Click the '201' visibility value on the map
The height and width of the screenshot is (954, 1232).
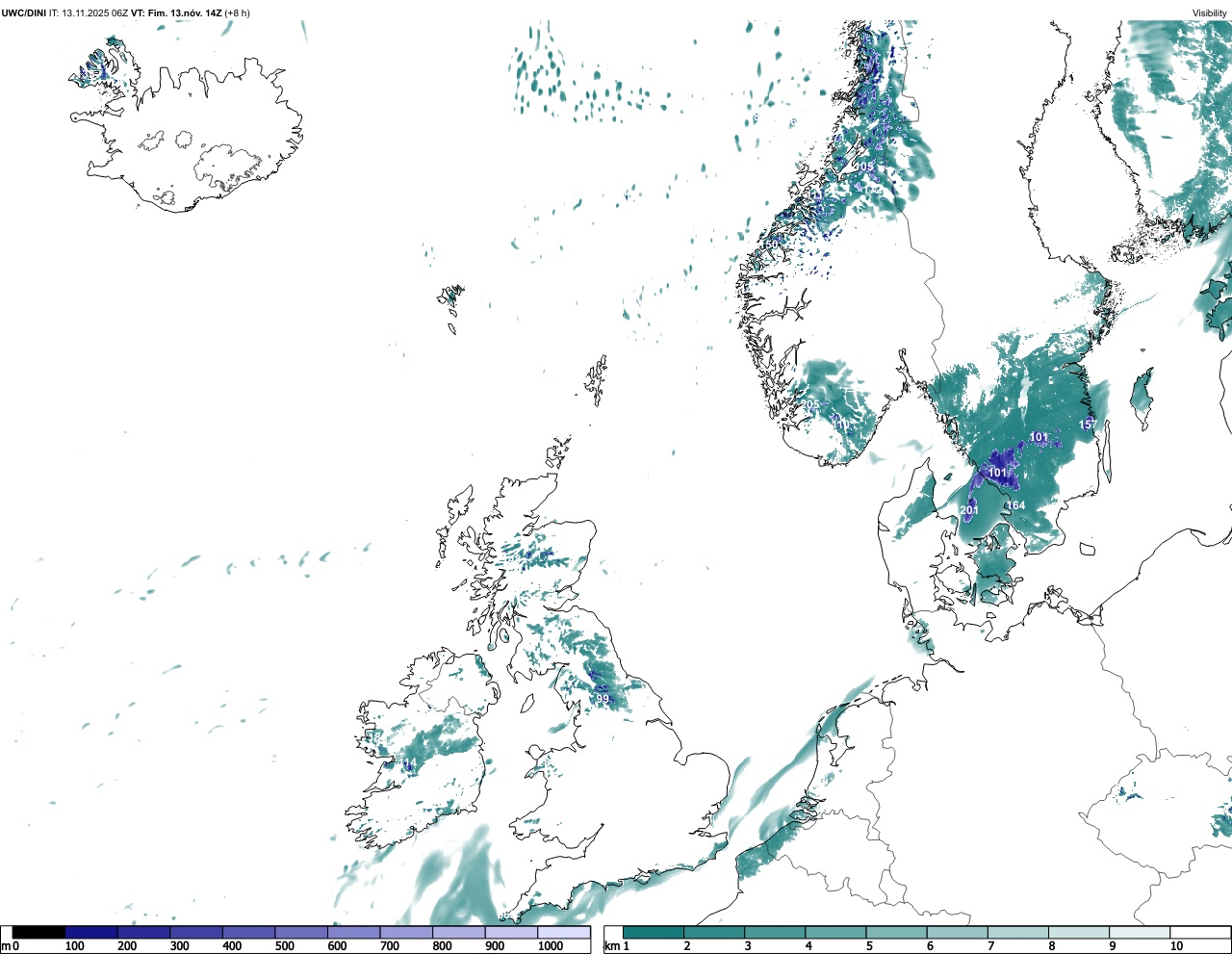(969, 510)
